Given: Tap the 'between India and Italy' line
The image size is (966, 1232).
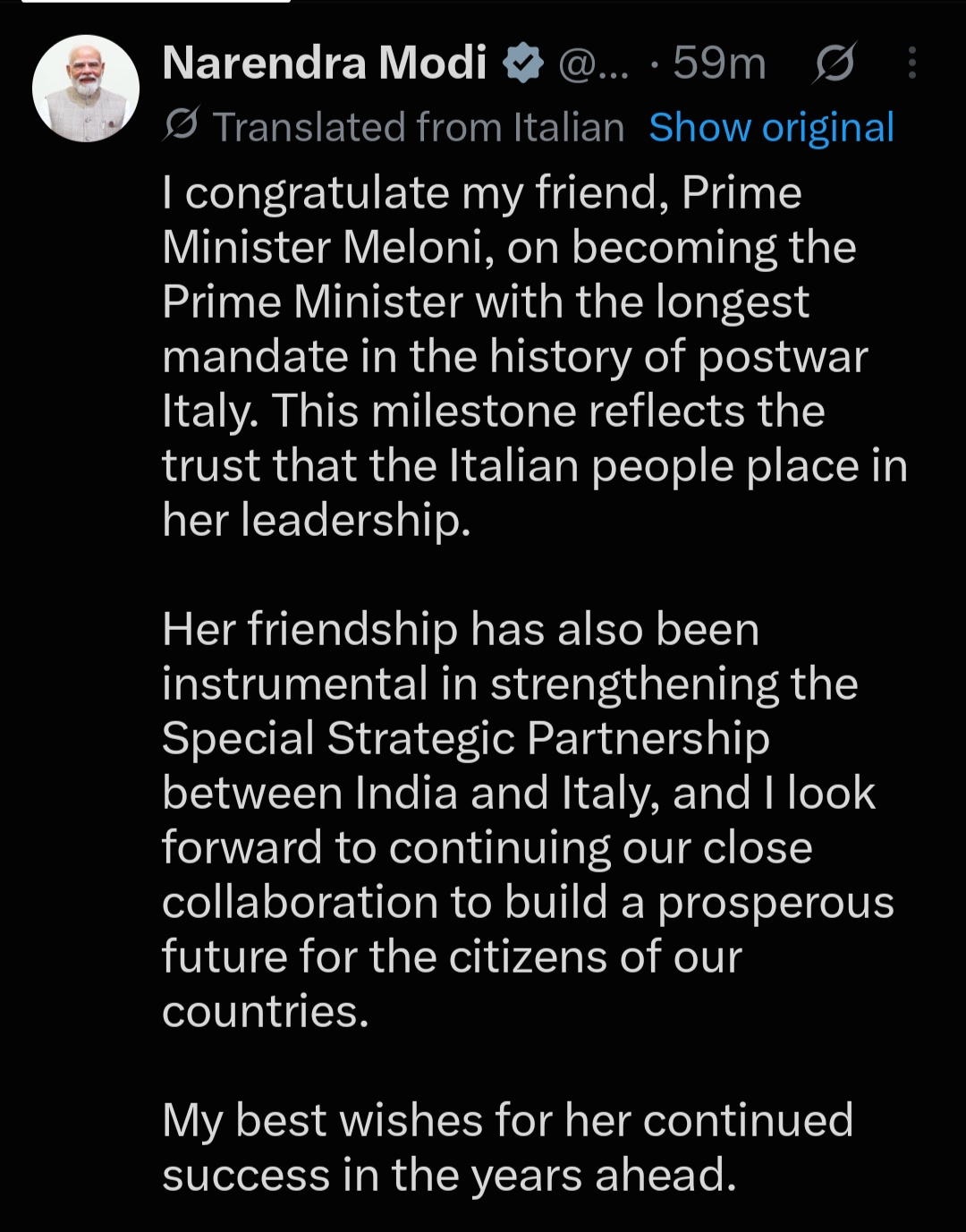Looking at the screenshot, I should (519, 794).
